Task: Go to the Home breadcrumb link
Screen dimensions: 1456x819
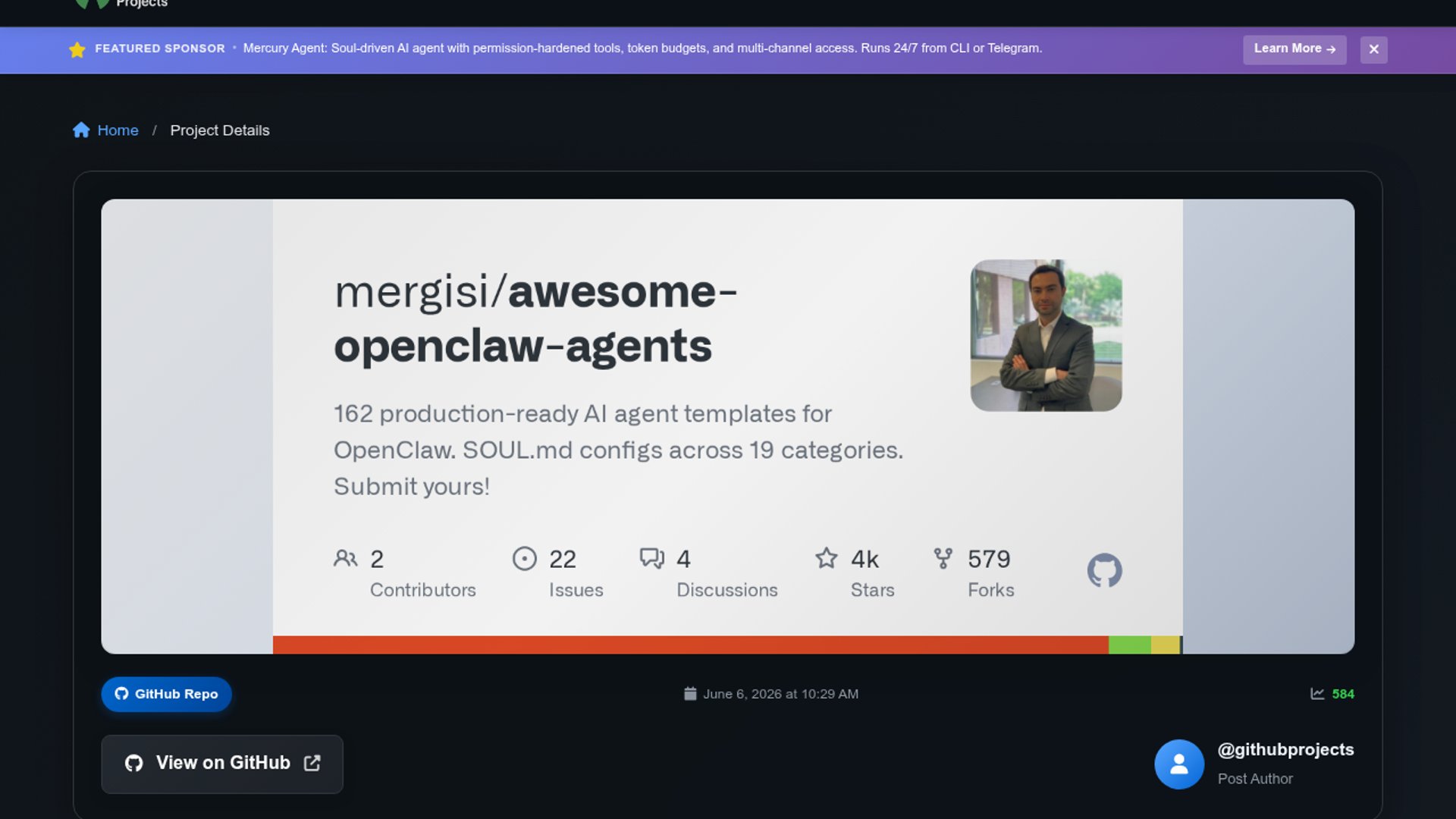Action: point(118,130)
